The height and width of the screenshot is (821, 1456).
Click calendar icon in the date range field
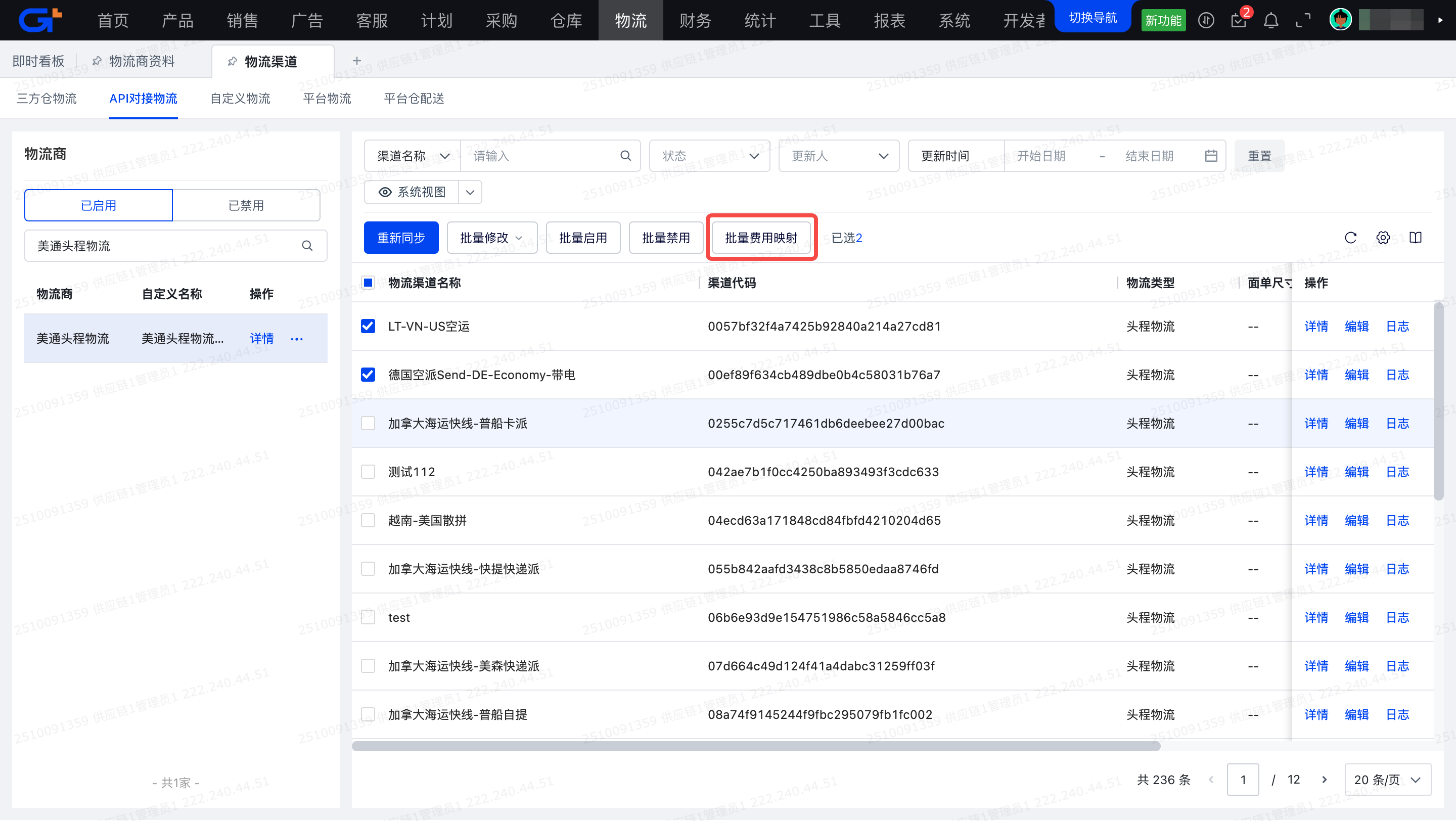[1211, 156]
